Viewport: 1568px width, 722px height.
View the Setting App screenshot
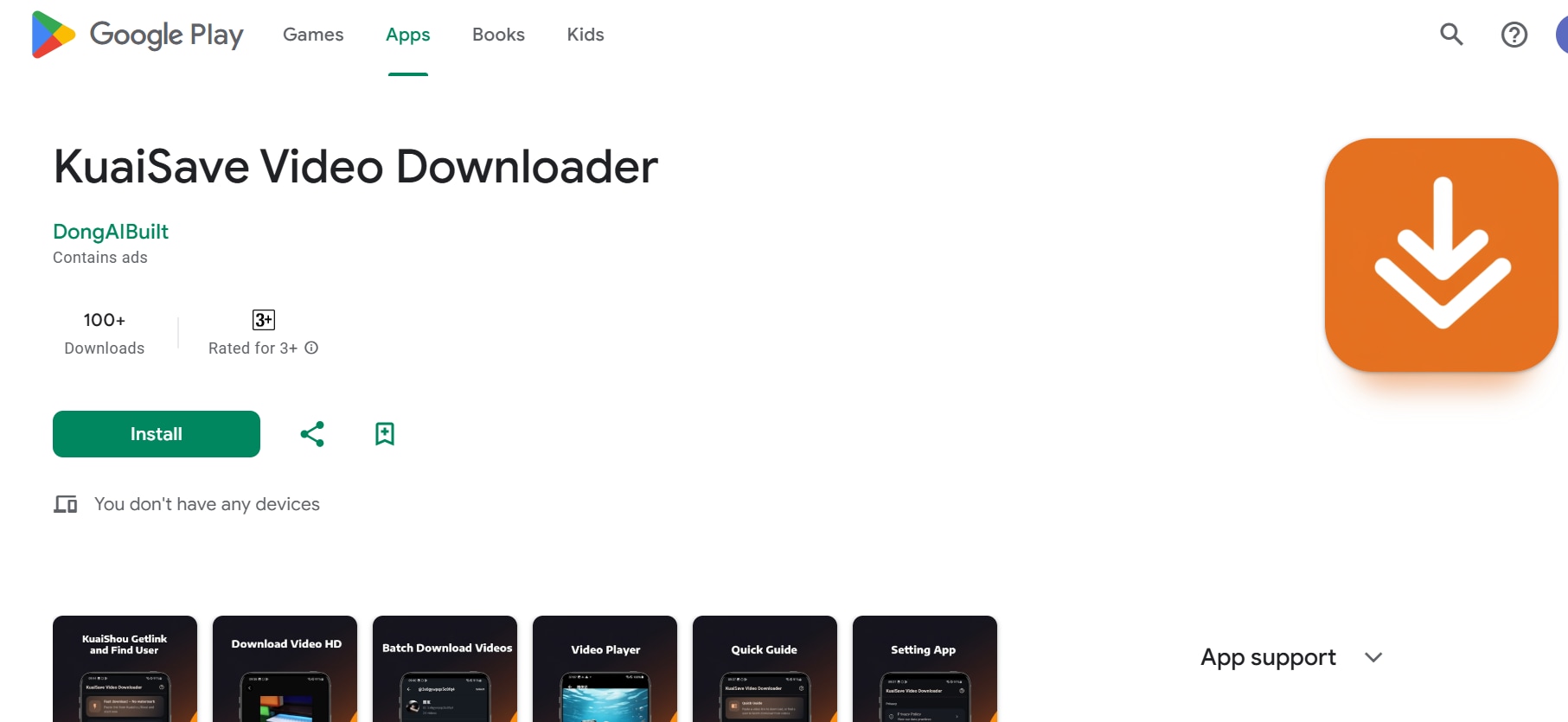coord(925,668)
